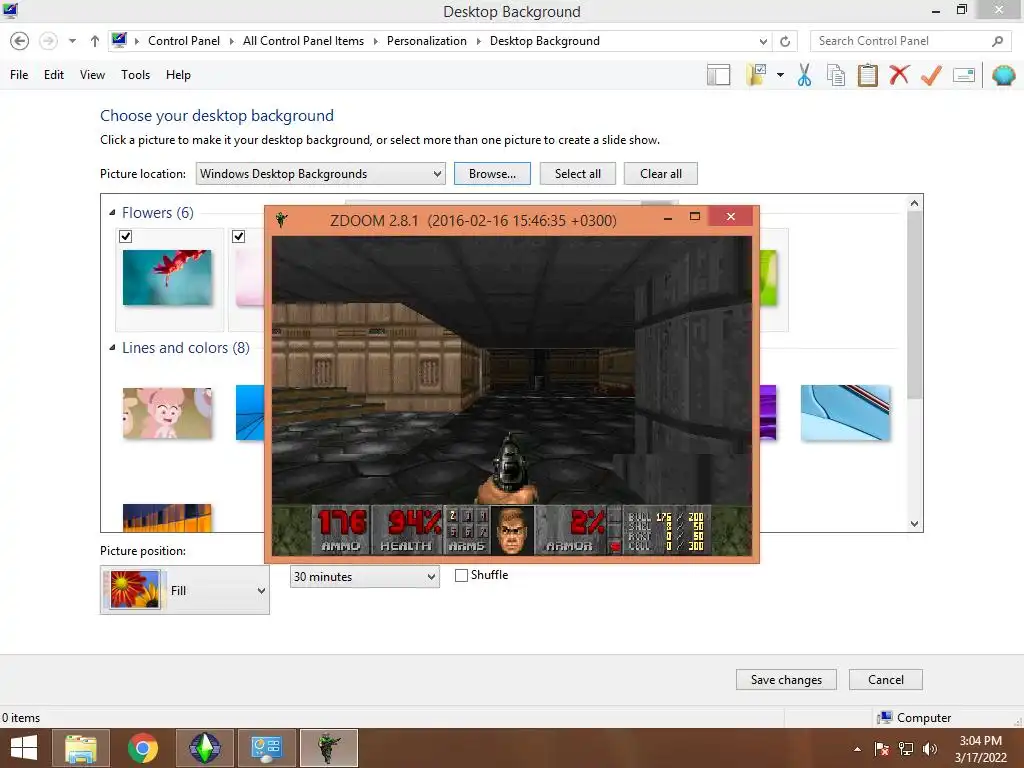Collapse the Lines and colors (8) group

point(112,348)
